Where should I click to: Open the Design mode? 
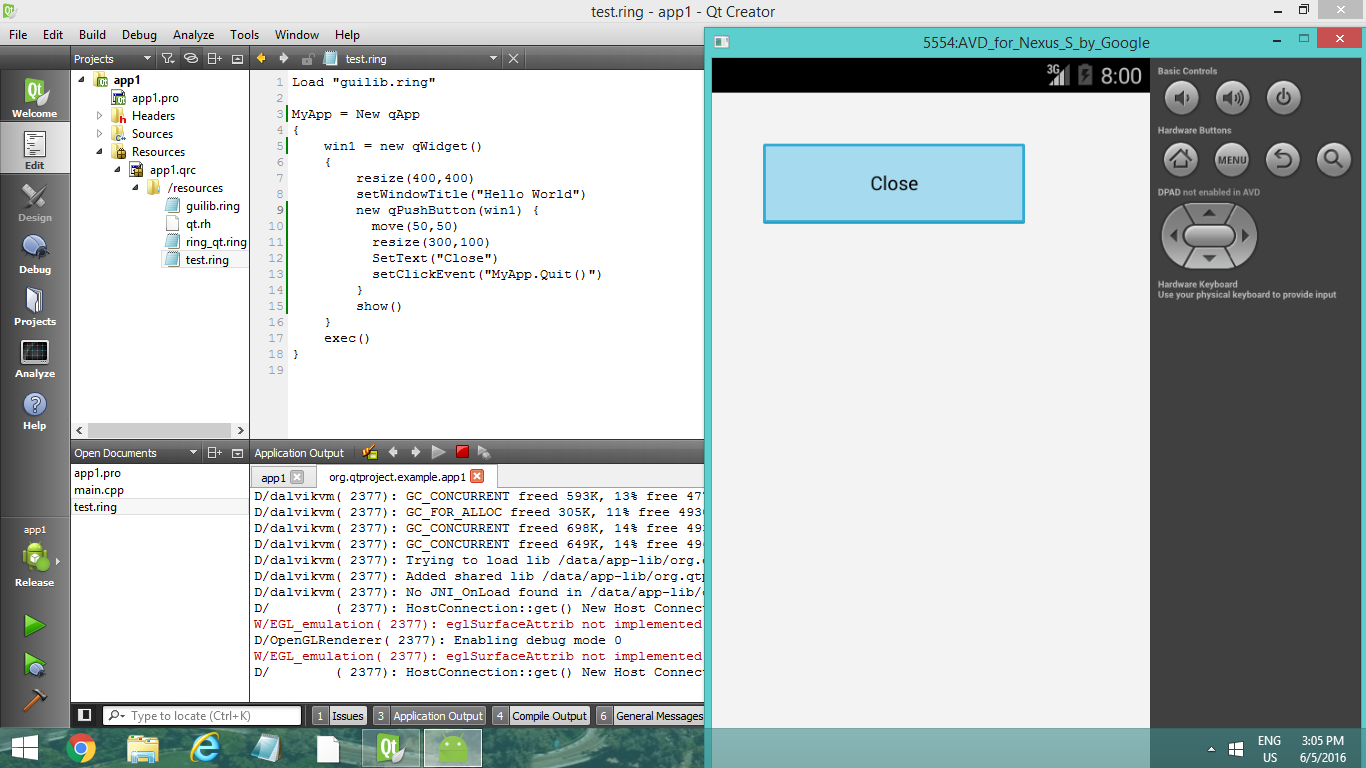click(x=35, y=202)
